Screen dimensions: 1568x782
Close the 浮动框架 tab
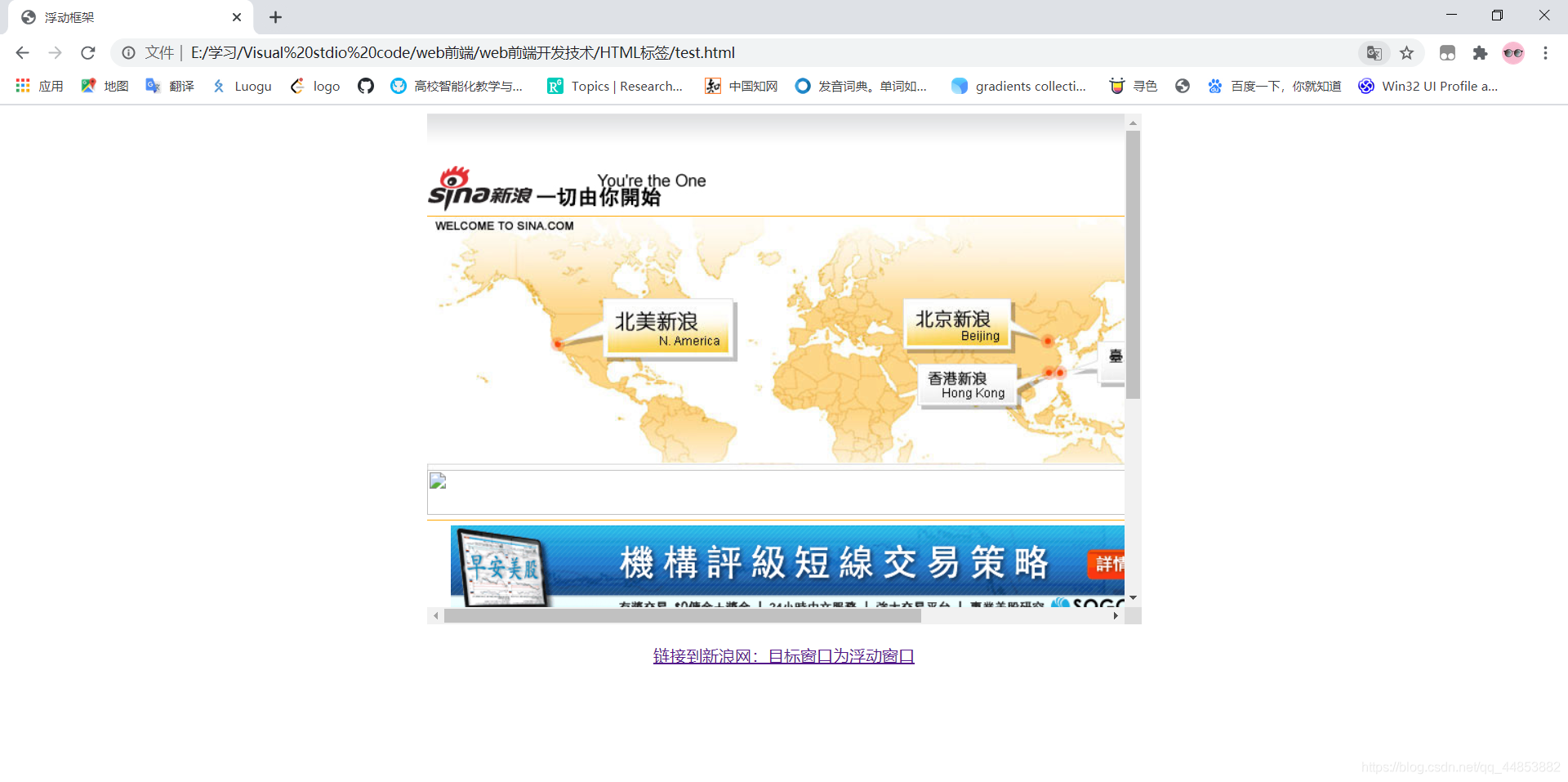pos(237,17)
